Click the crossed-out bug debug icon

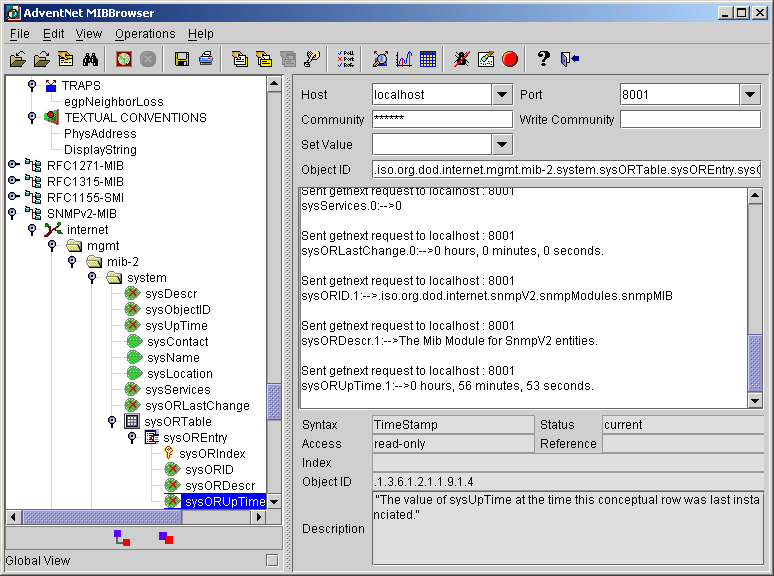pyautogui.click(x=462, y=59)
